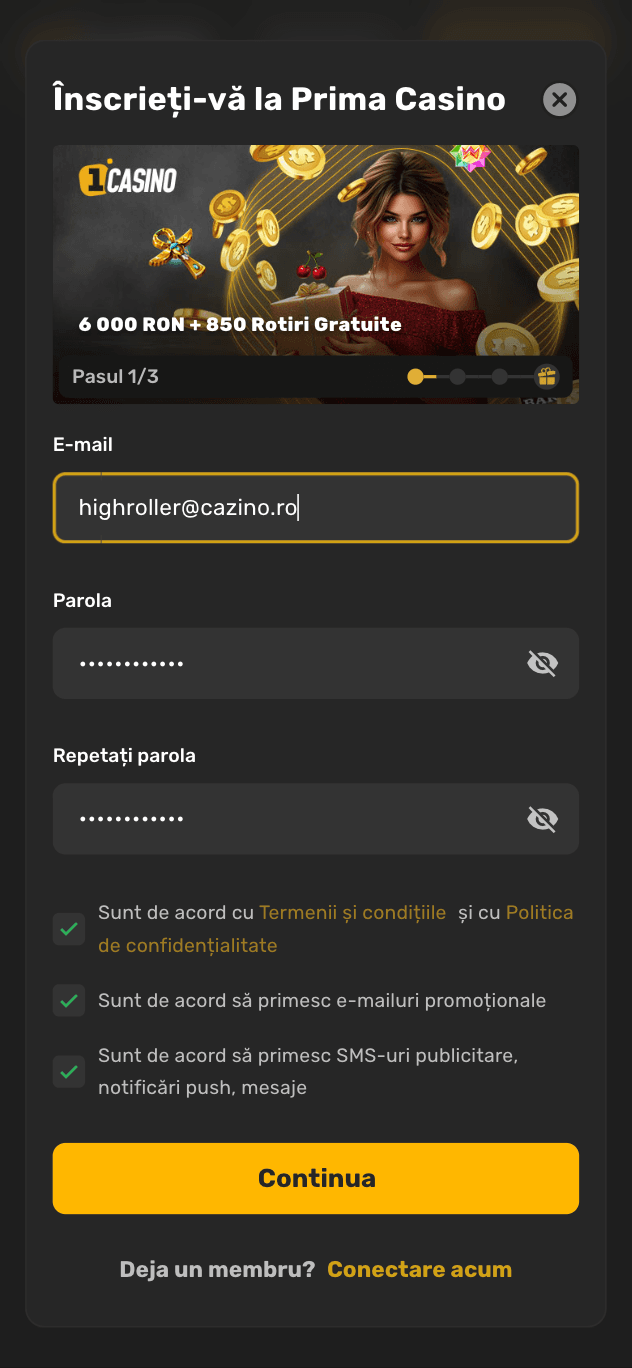Click the gift icon on progress bar
Image resolution: width=632 pixels, height=1368 pixels.
point(546,377)
